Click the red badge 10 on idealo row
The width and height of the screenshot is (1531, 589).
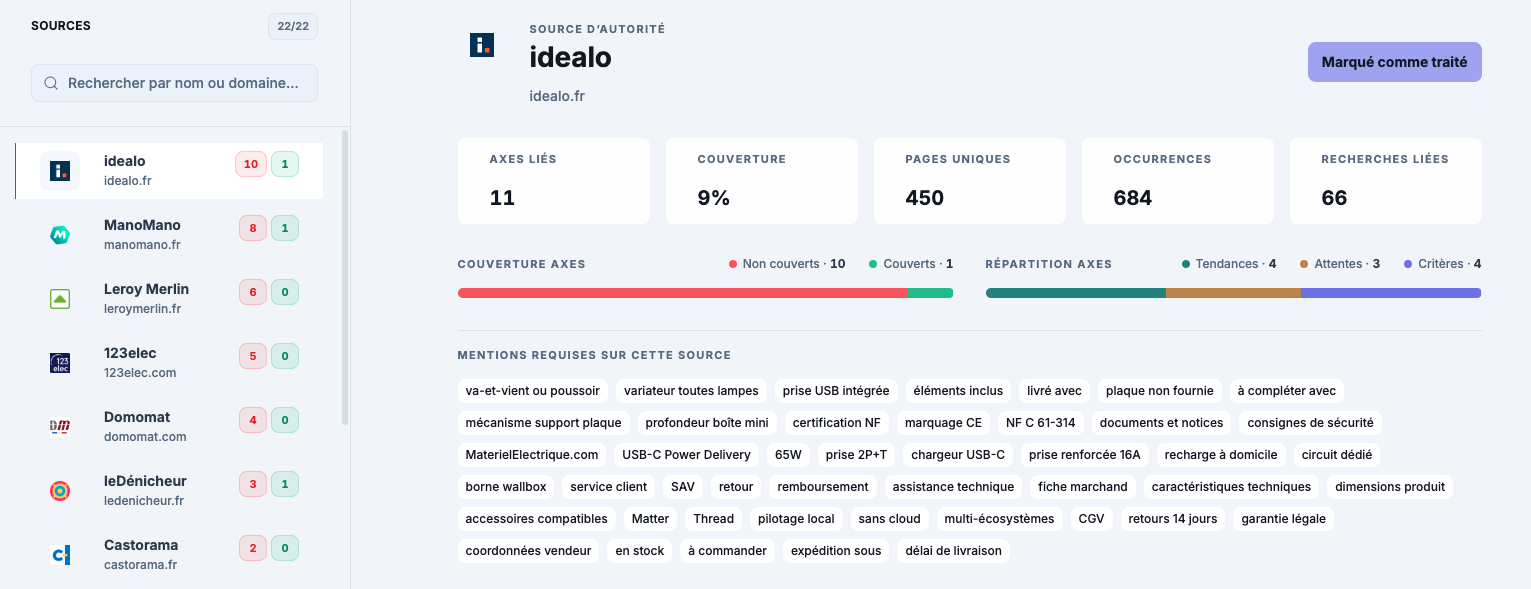251,164
